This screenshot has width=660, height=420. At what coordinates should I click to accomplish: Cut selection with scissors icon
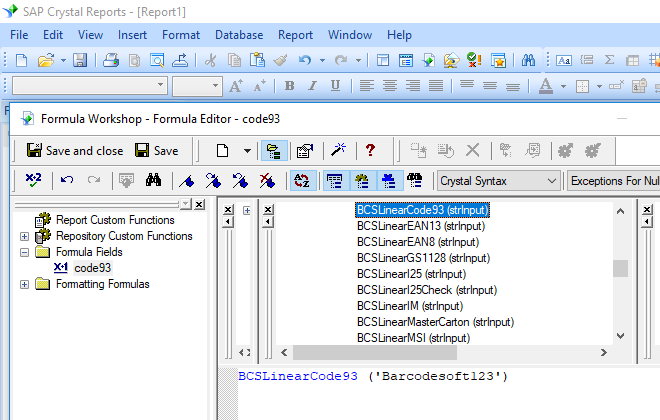[x=210, y=61]
